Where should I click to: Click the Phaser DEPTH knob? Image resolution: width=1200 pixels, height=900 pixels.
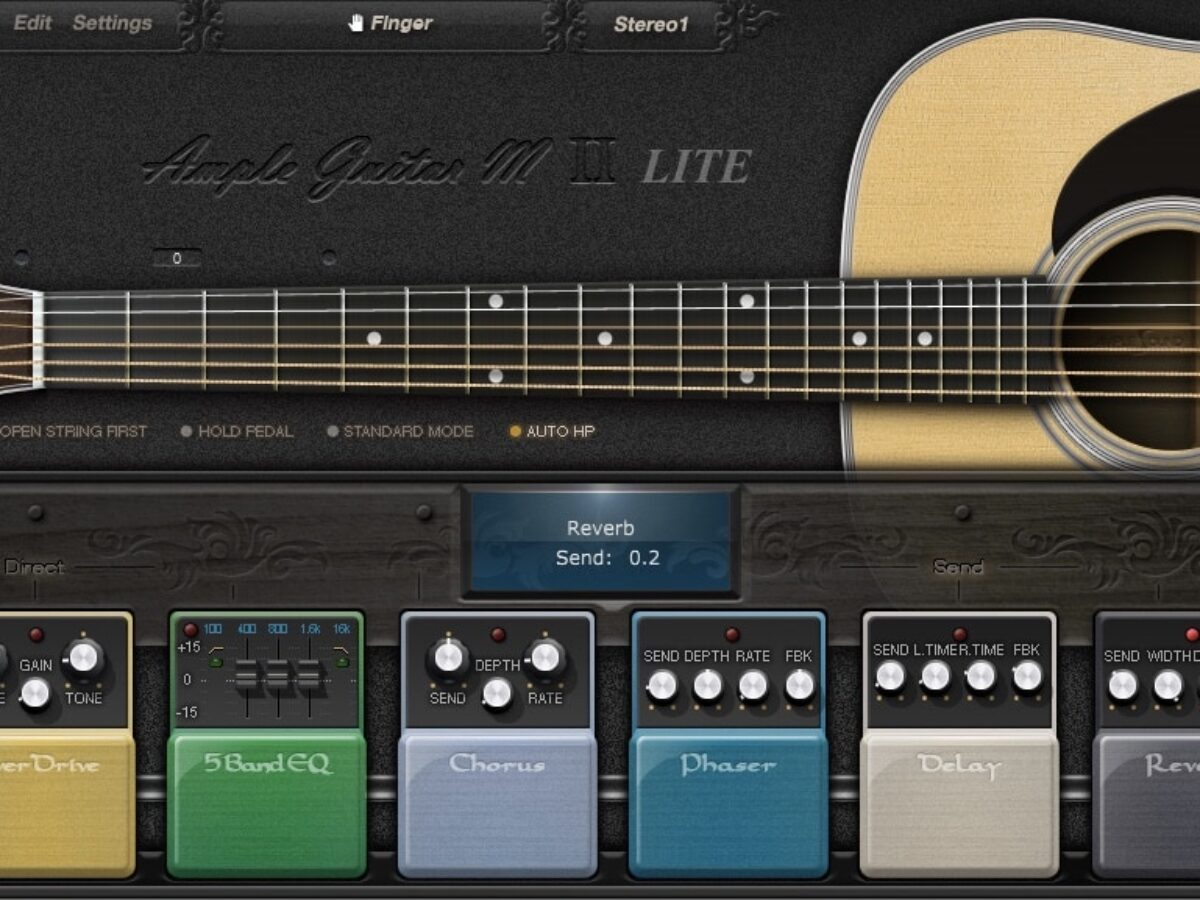click(x=707, y=685)
